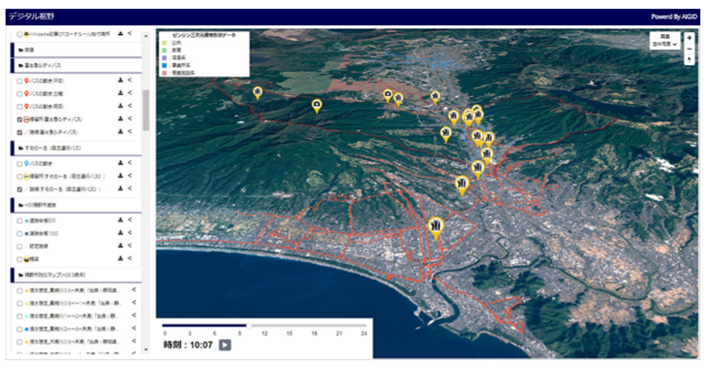This screenshot has width=708, height=369.
Task: Click the share icon on the first red-pin bus row
Action: [x=130, y=80]
